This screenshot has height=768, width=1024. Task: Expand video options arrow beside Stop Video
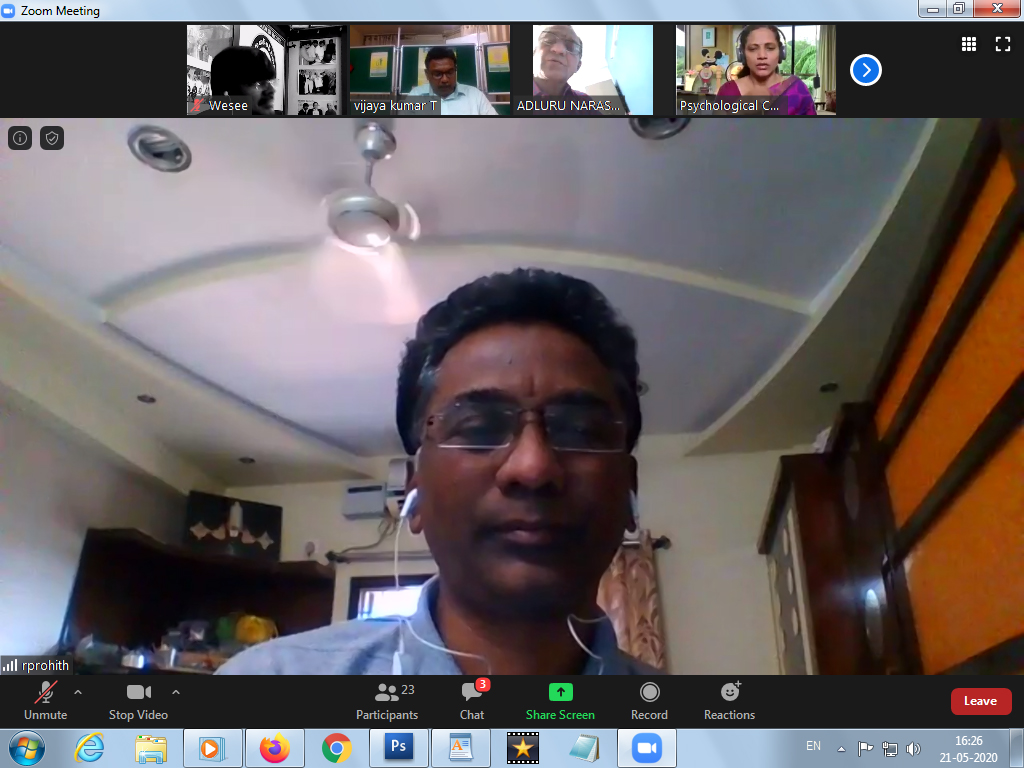click(176, 691)
